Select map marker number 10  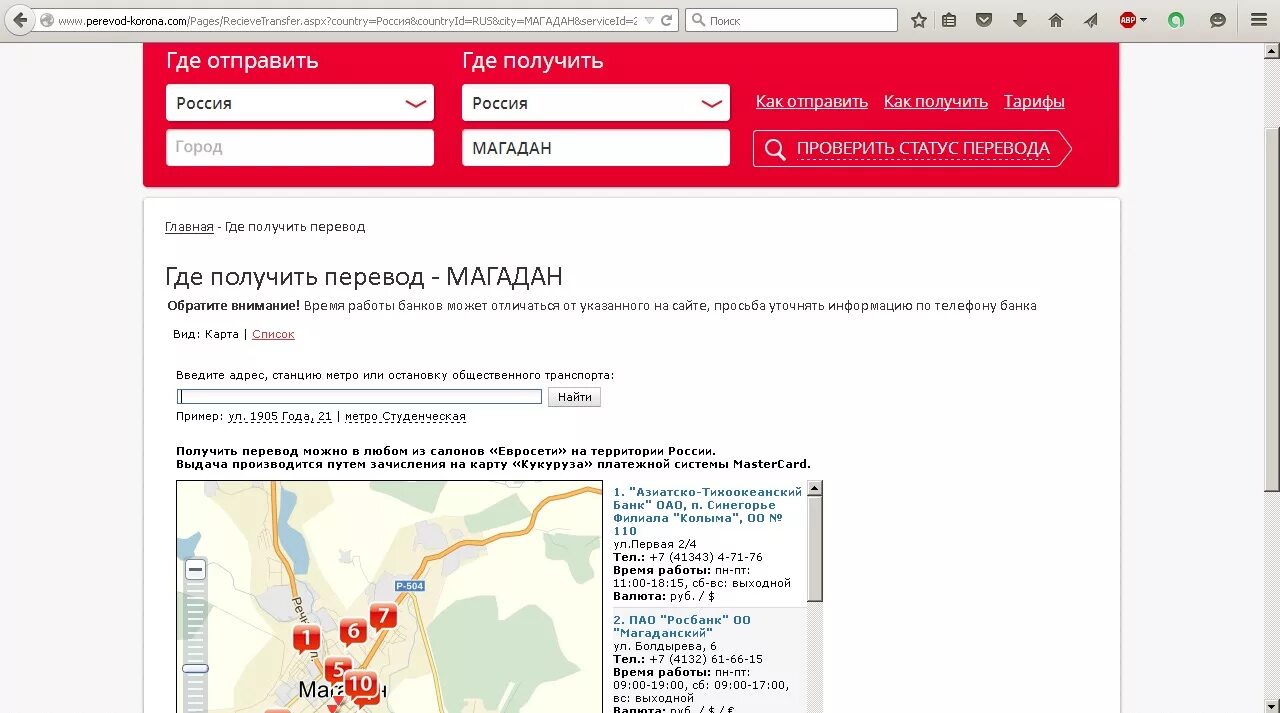(x=360, y=684)
